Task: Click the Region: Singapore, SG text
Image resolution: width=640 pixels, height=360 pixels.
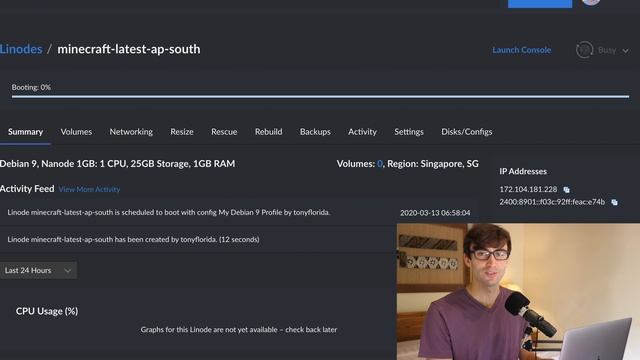Action: click(433, 164)
